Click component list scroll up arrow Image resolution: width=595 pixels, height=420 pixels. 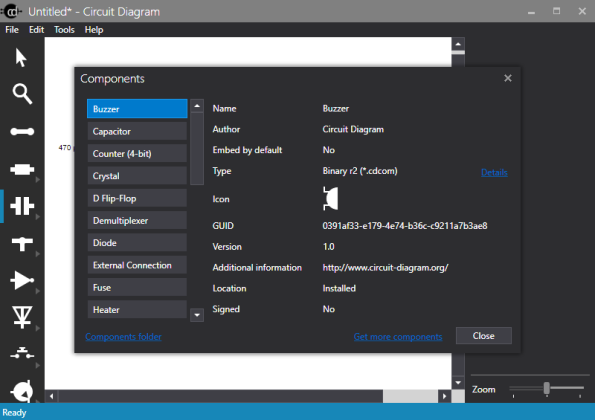pyautogui.click(x=197, y=106)
